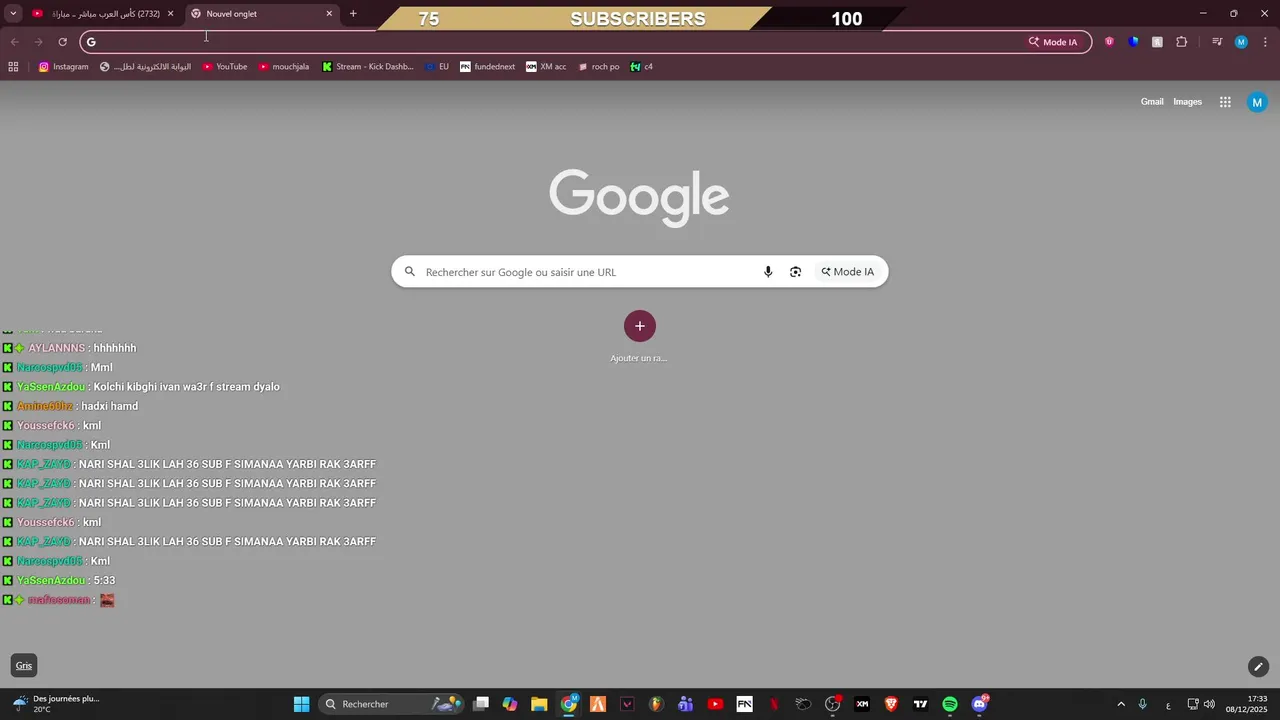Screen dimensions: 1280x720
Task: Click the taskbar Rechercher search box
Action: (393, 704)
